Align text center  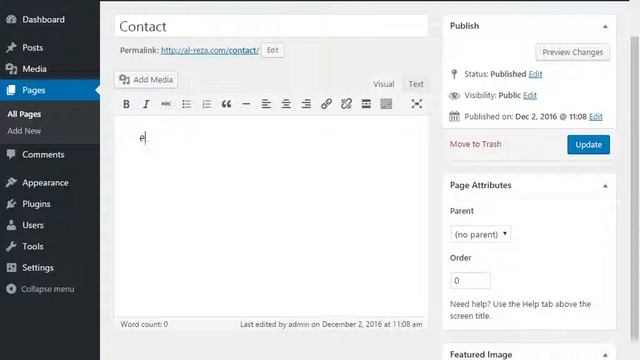pos(286,104)
